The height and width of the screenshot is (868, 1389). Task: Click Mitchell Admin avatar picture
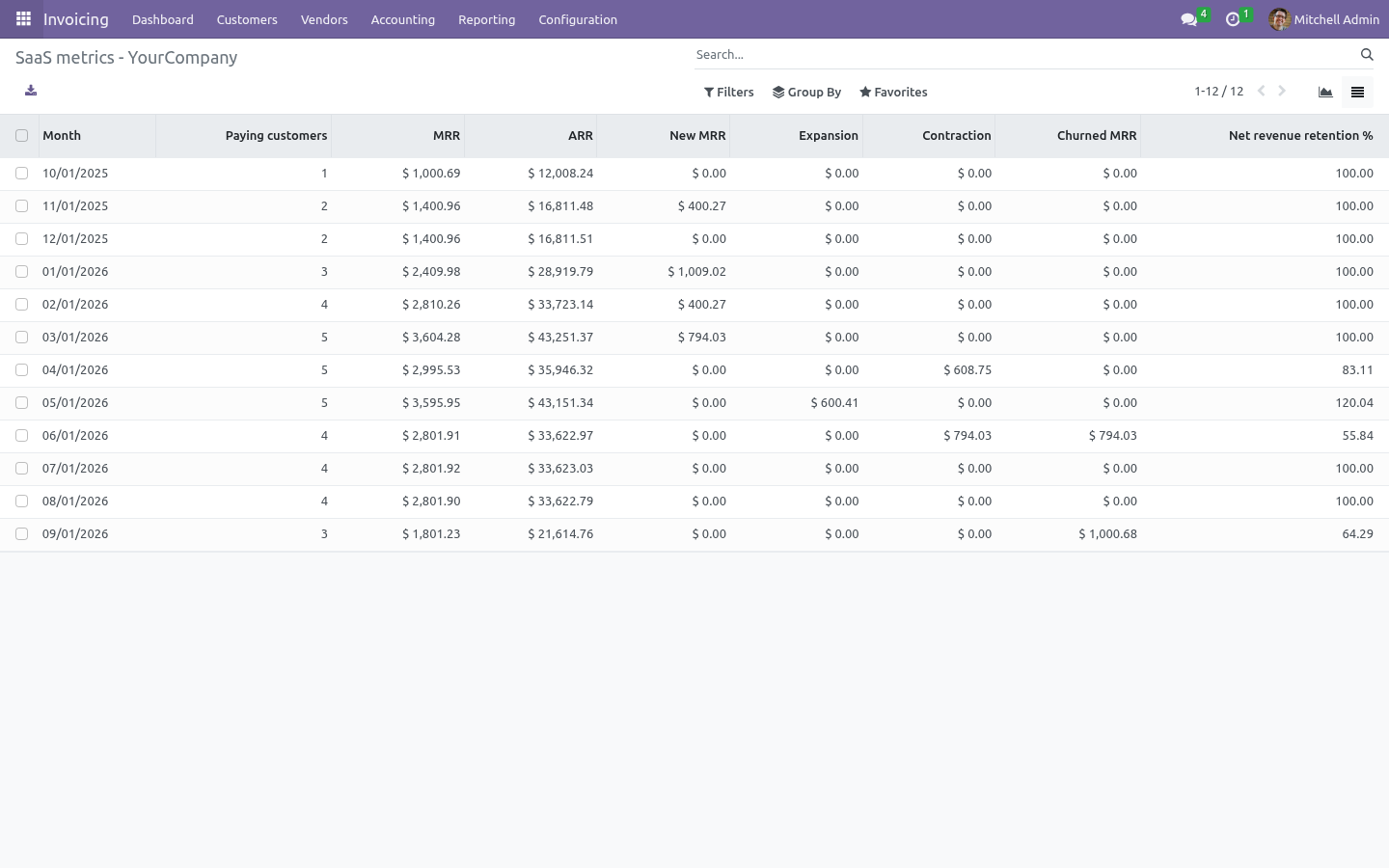1279,19
